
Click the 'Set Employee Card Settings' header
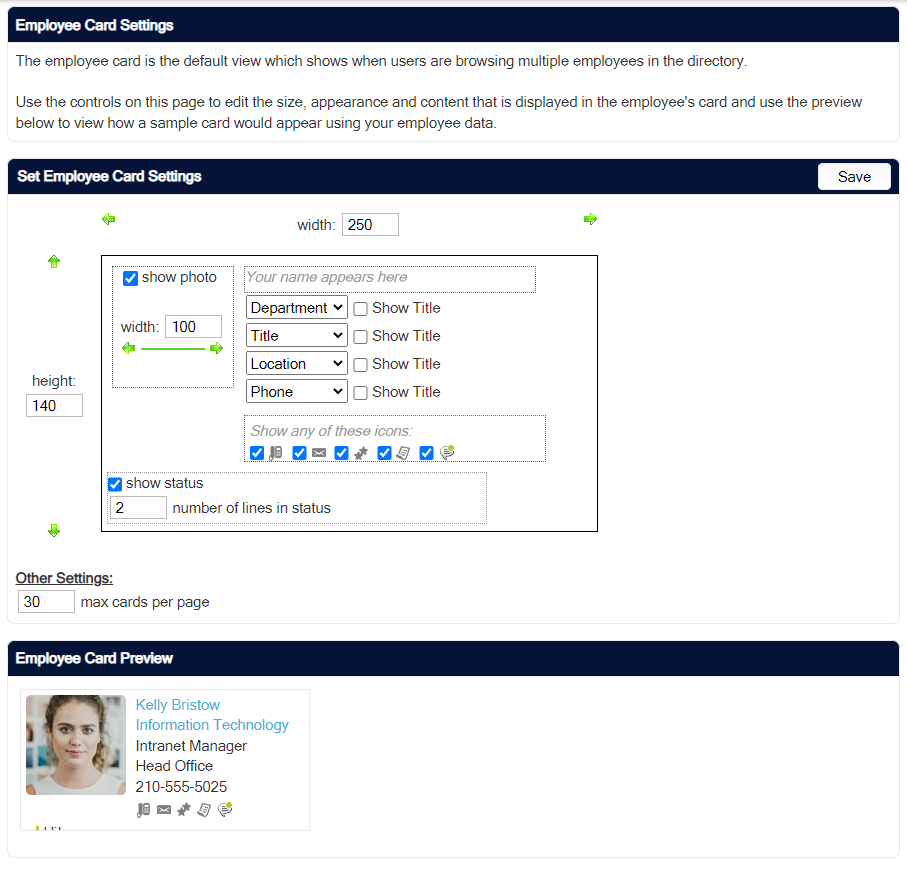coord(109,176)
